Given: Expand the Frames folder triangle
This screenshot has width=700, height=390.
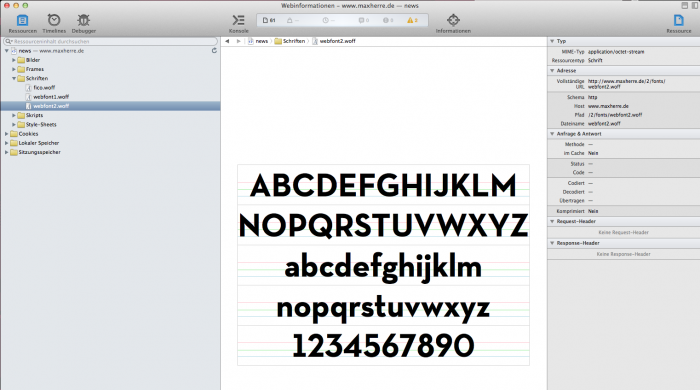Looking at the screenshot, I should click(x=14, y=69).
